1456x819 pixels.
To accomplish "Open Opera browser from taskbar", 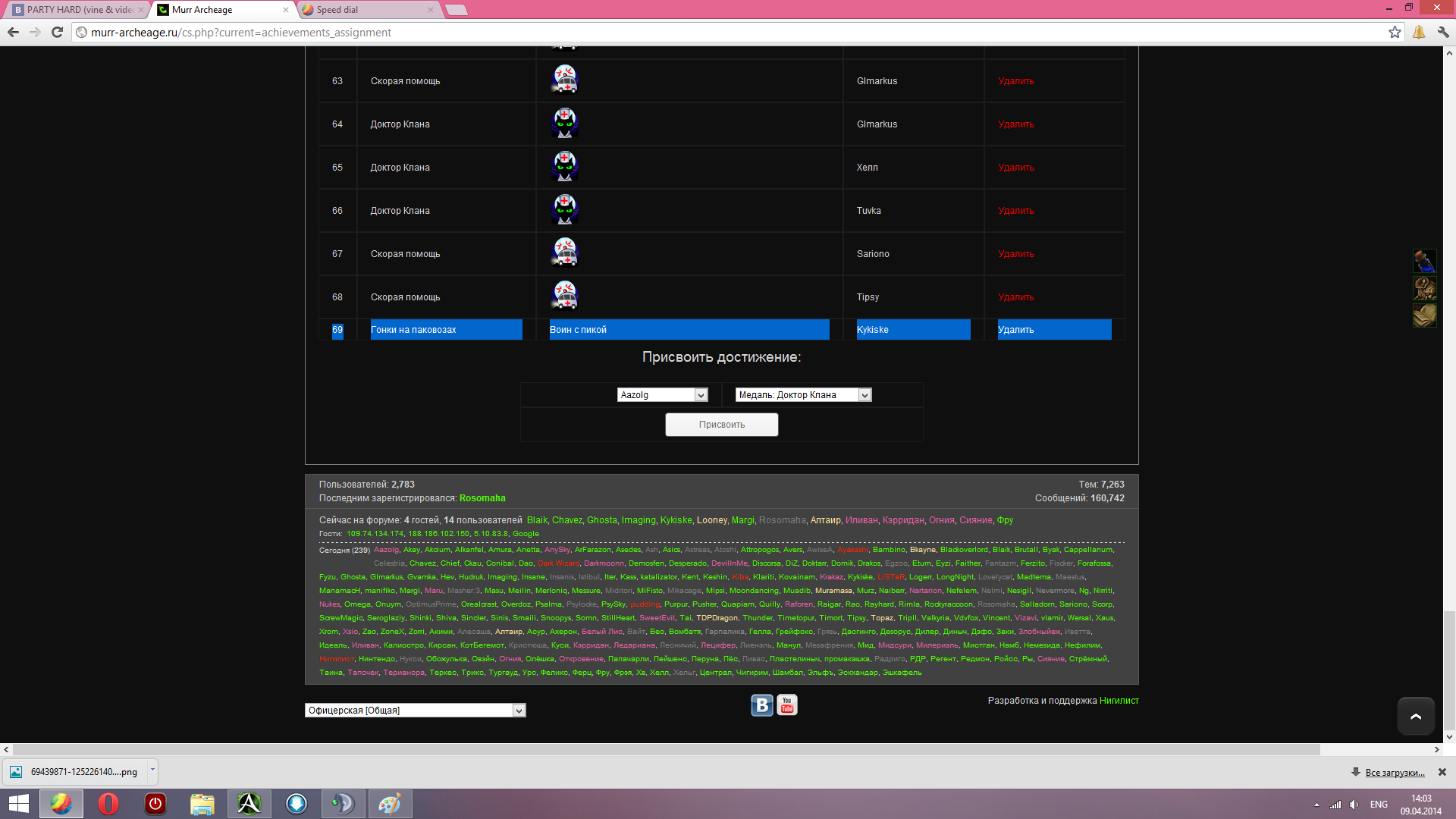I will [108, 804].
